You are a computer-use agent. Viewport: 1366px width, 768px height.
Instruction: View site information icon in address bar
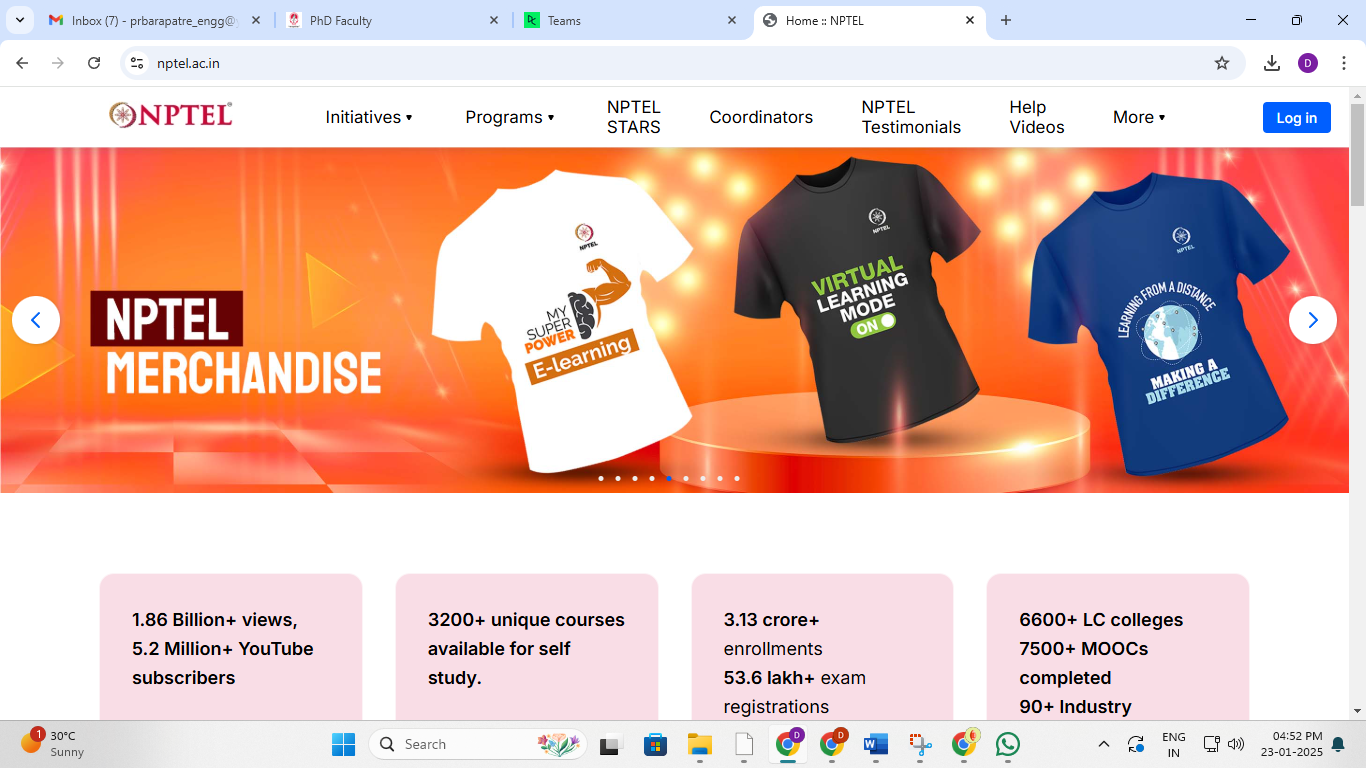tap(138, 63)
